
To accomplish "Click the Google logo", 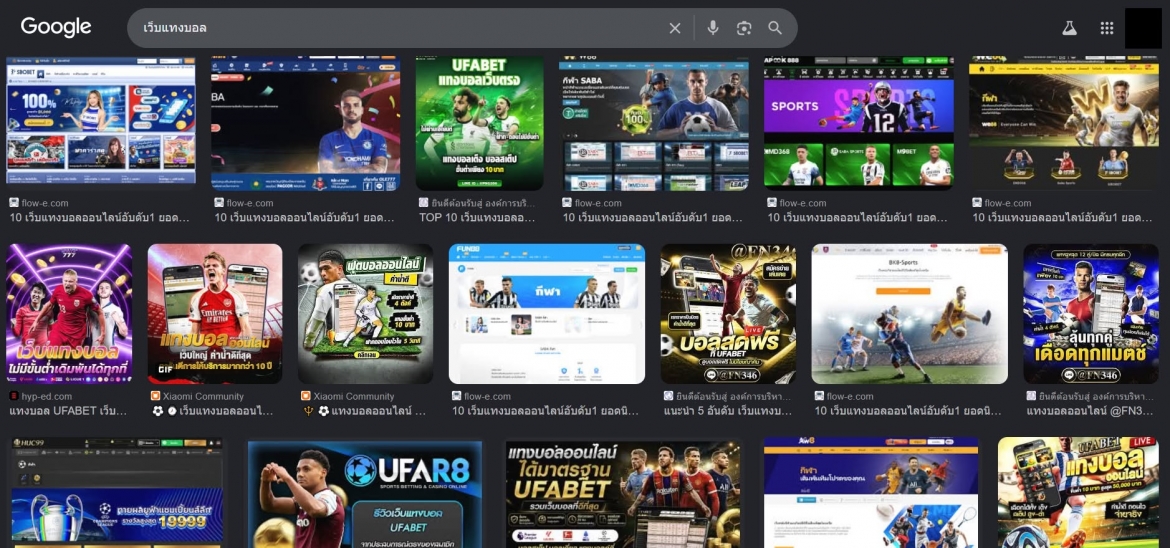I will tap(56, 28).
